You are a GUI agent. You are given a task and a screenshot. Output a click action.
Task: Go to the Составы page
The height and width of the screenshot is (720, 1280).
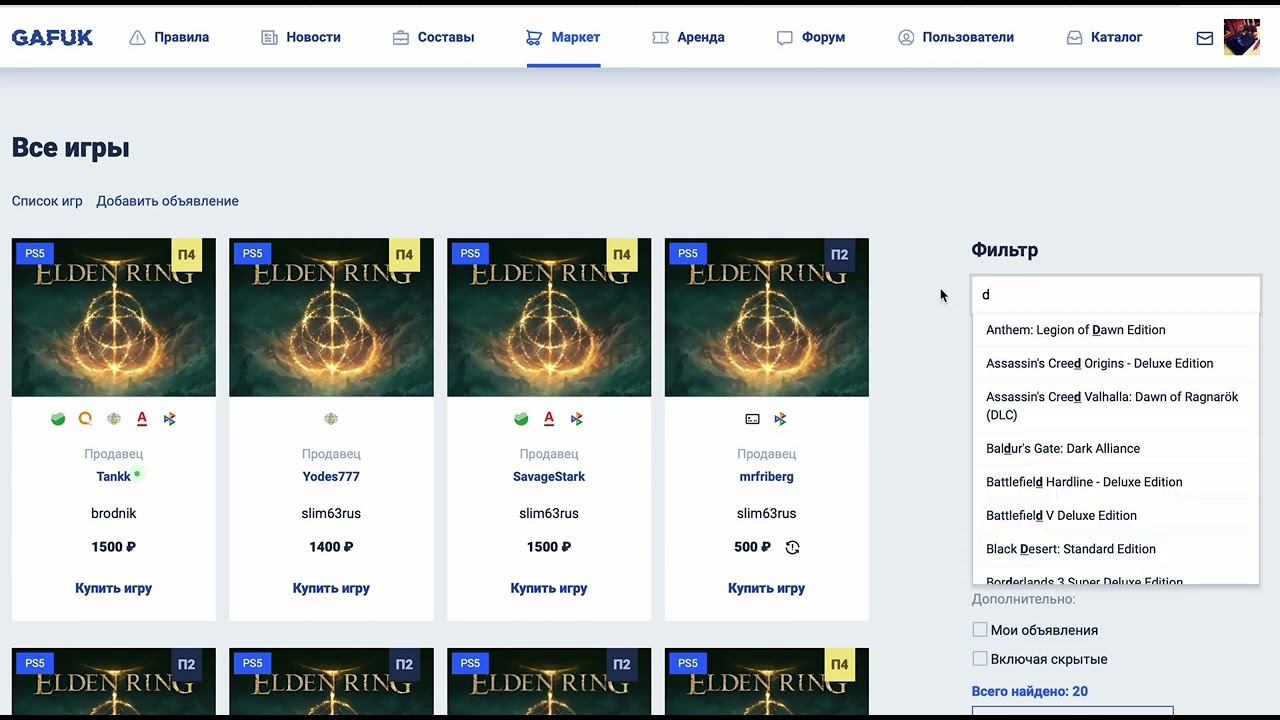tap(434, 37)
